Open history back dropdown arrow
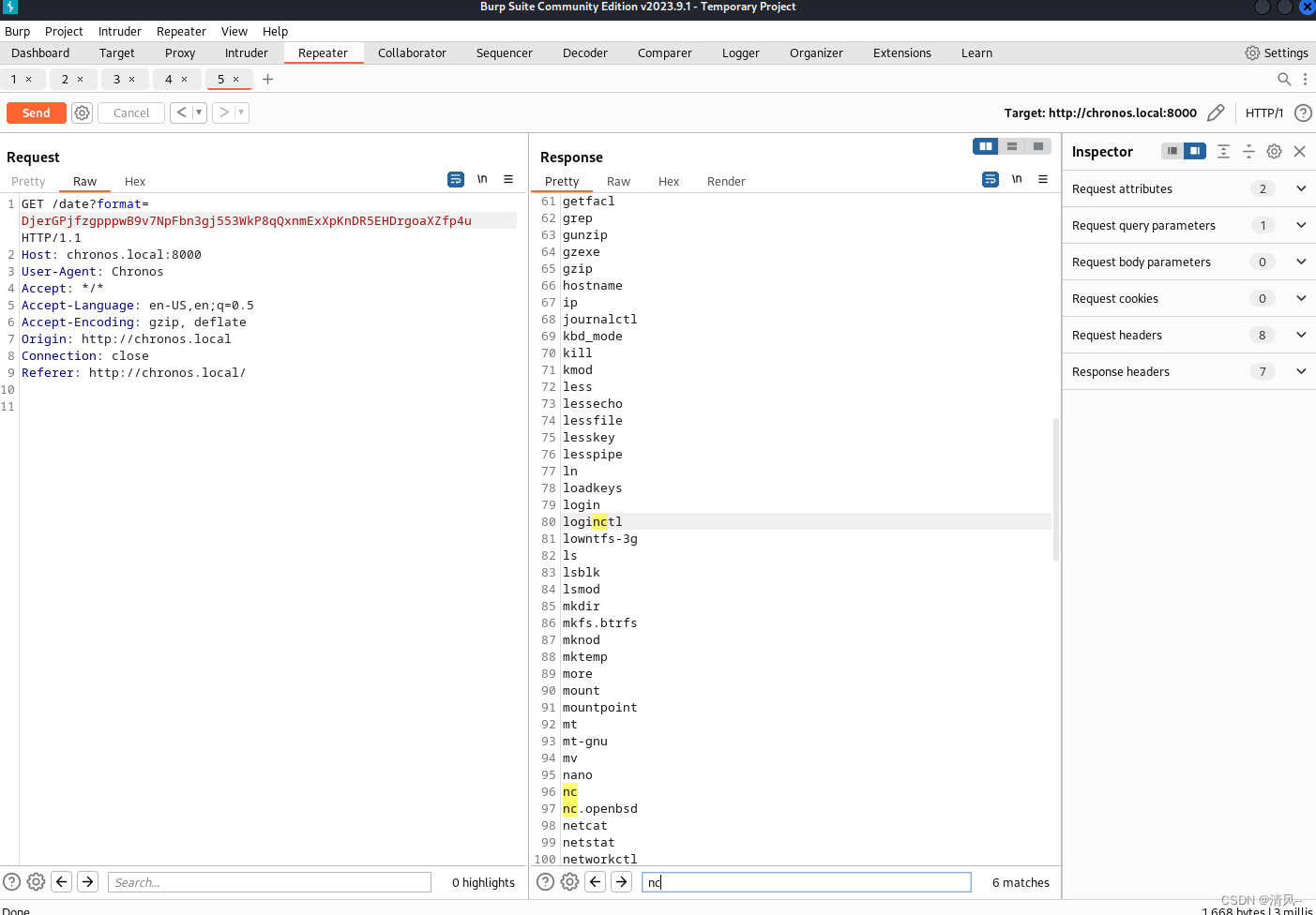The width and height of the screenshot is (1316, 915). pos(199,112)
